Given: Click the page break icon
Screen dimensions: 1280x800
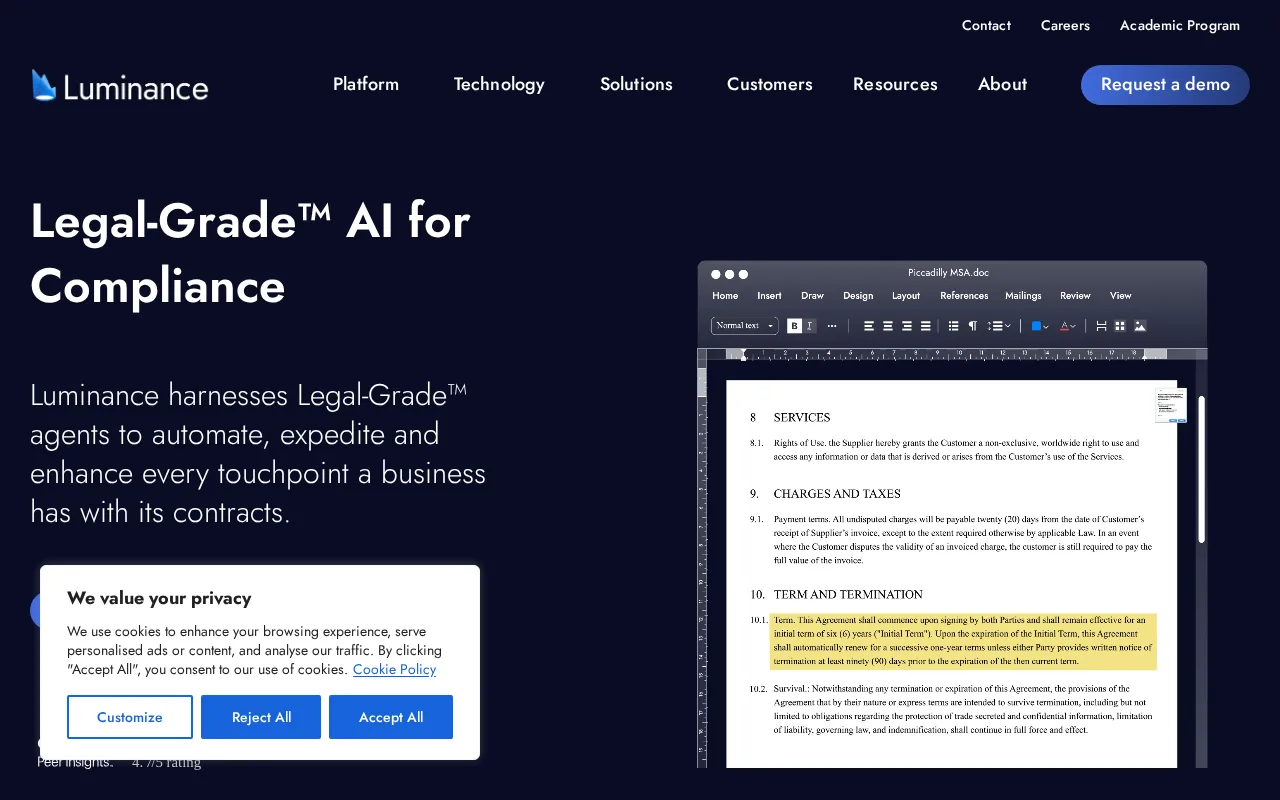Looking at the screenshot, I should tap(1101, 326).
